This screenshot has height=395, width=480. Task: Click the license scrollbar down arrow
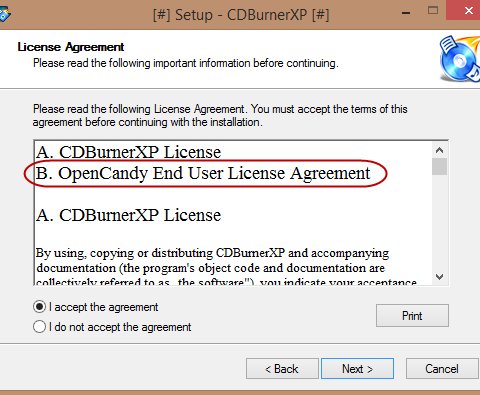pos(439,277)
